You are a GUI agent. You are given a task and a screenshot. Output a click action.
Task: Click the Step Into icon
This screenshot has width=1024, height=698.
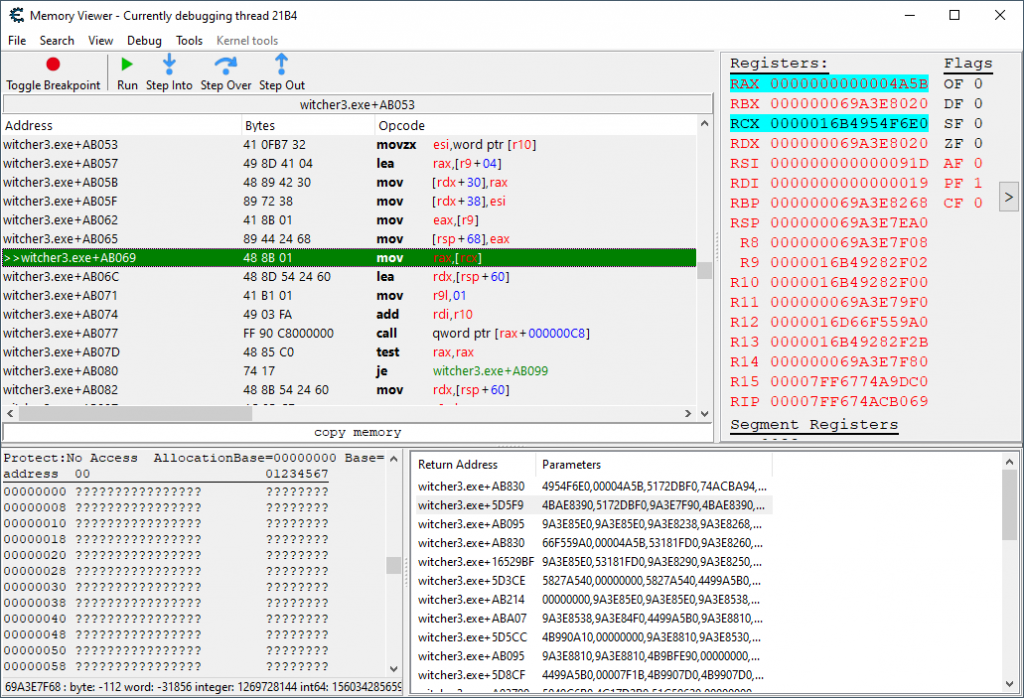[x=169, y=65]
